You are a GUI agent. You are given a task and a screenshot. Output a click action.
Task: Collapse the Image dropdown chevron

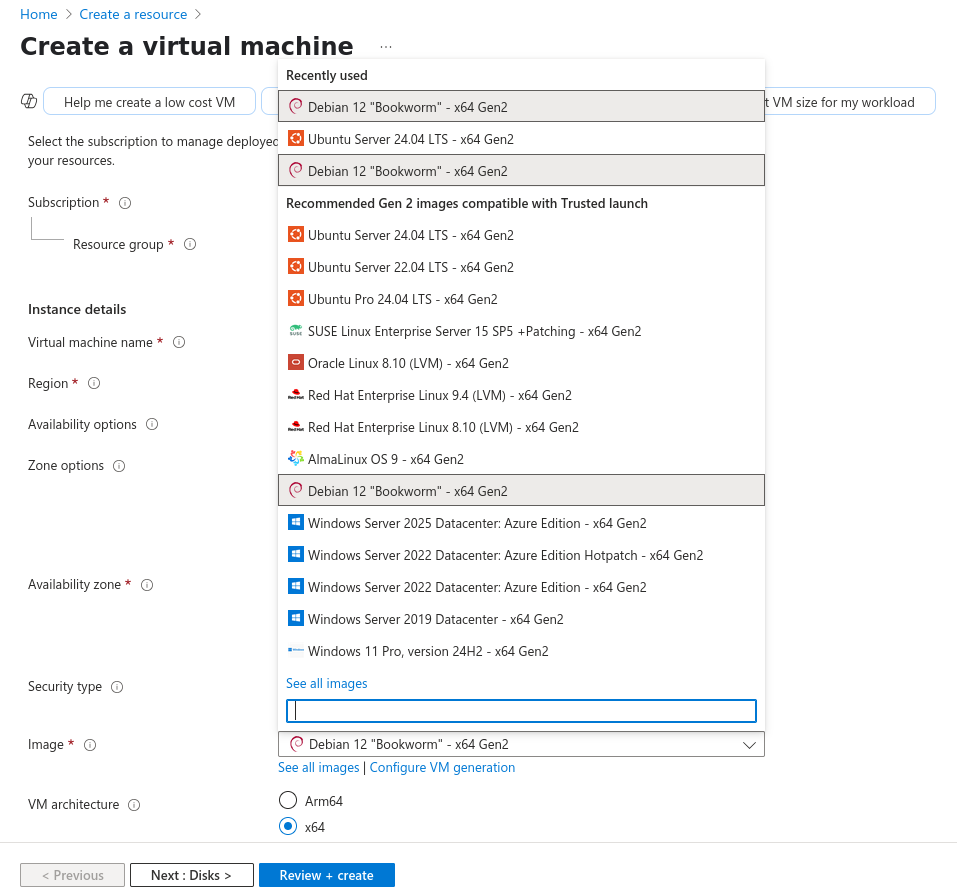click(x=749, y=745)
